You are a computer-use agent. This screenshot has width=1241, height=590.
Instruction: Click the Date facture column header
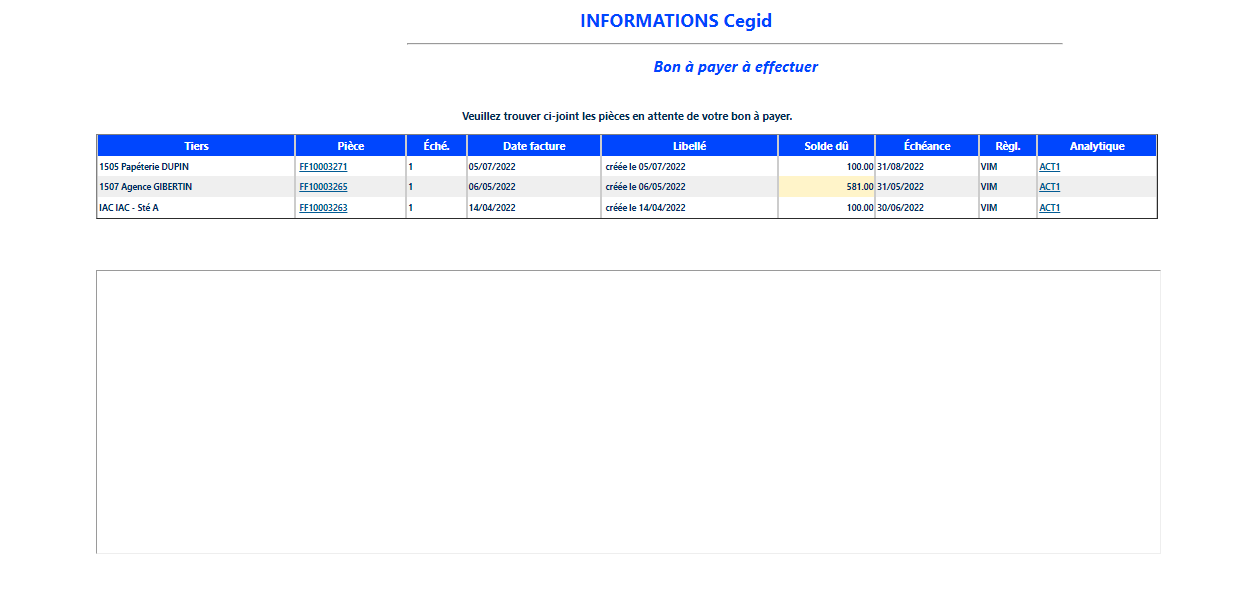pos(534,146)
